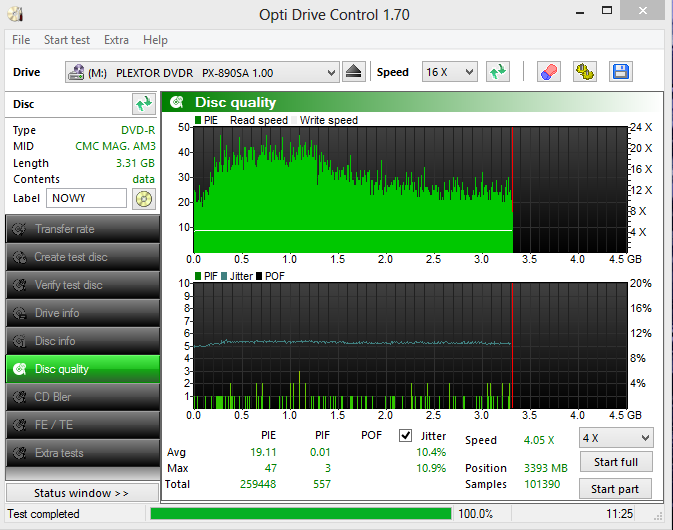Click the PIE total value 259448
This screenshot has width=673, height=530.
coord(258,485)
